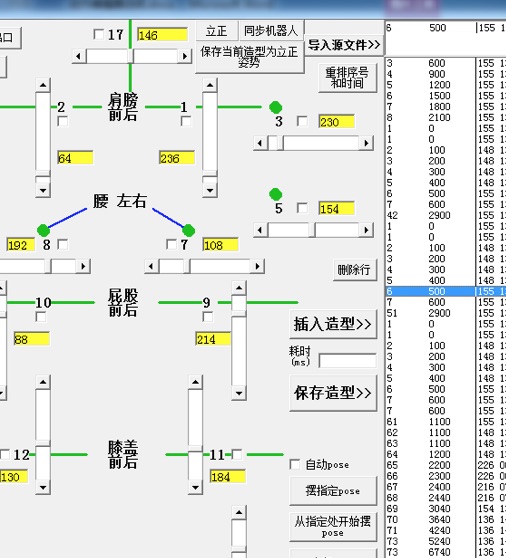
Task: Toggle the 自动pose checkbox
Action: (295, 464)
